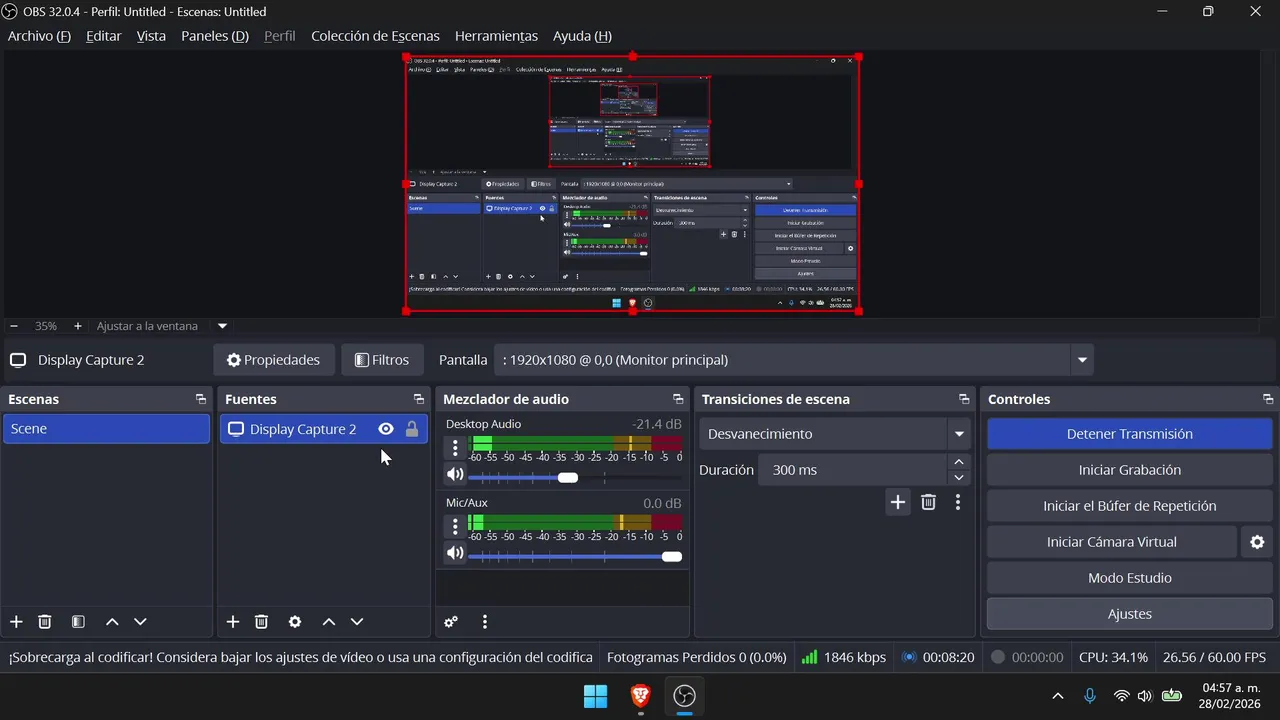Zoom in preview with plus icon
The height and width of the screenshot is (720, 1280).
78,326
